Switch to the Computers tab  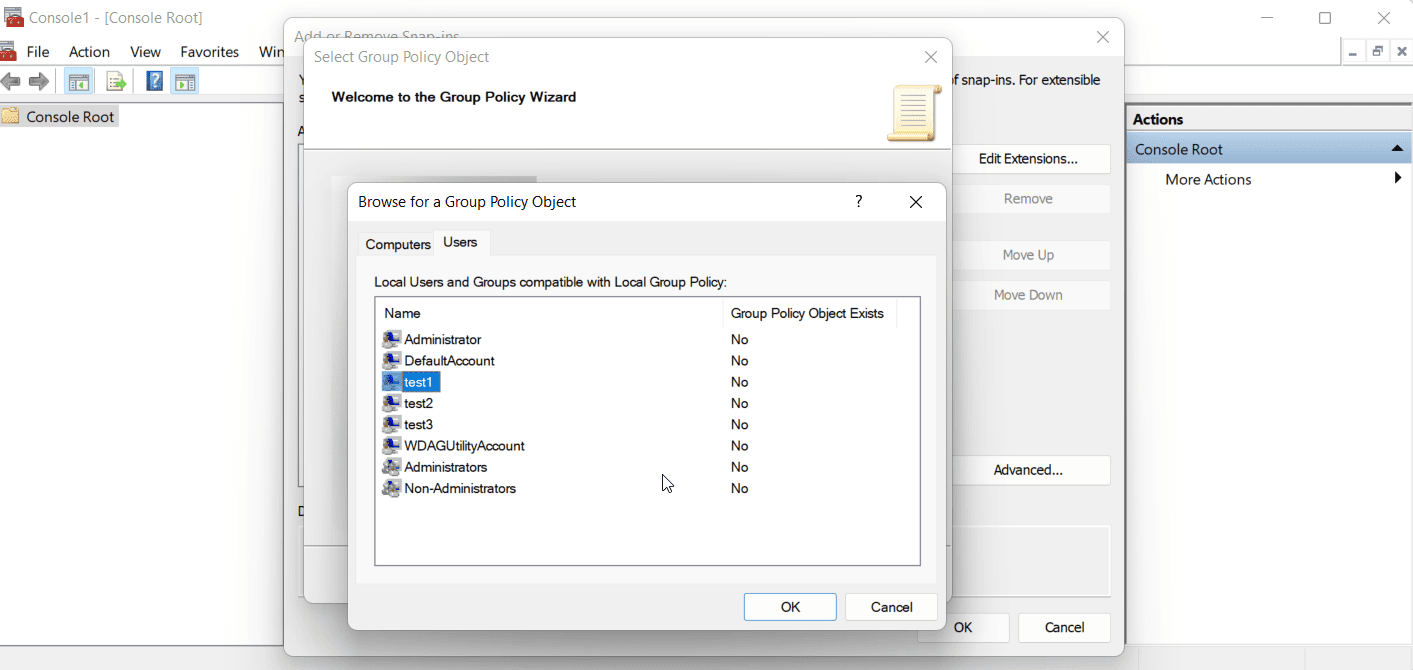(398, 244)
